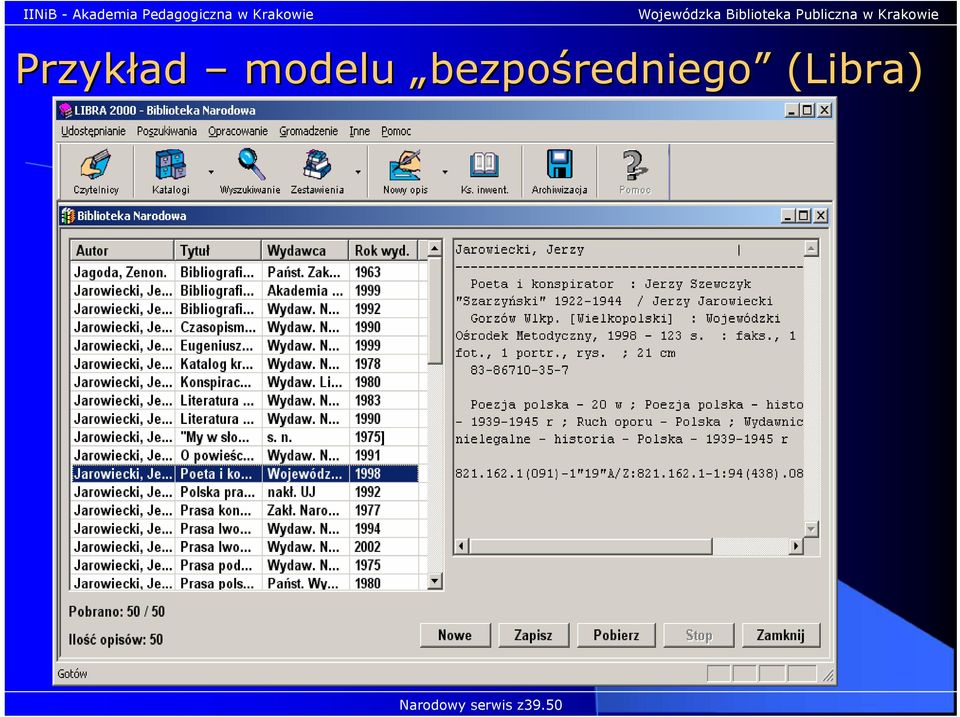This screenshot has height=717, width=960.
Task: Maximize the inner Biblioteka Narodowa window
Action: [x=804, y=216]
